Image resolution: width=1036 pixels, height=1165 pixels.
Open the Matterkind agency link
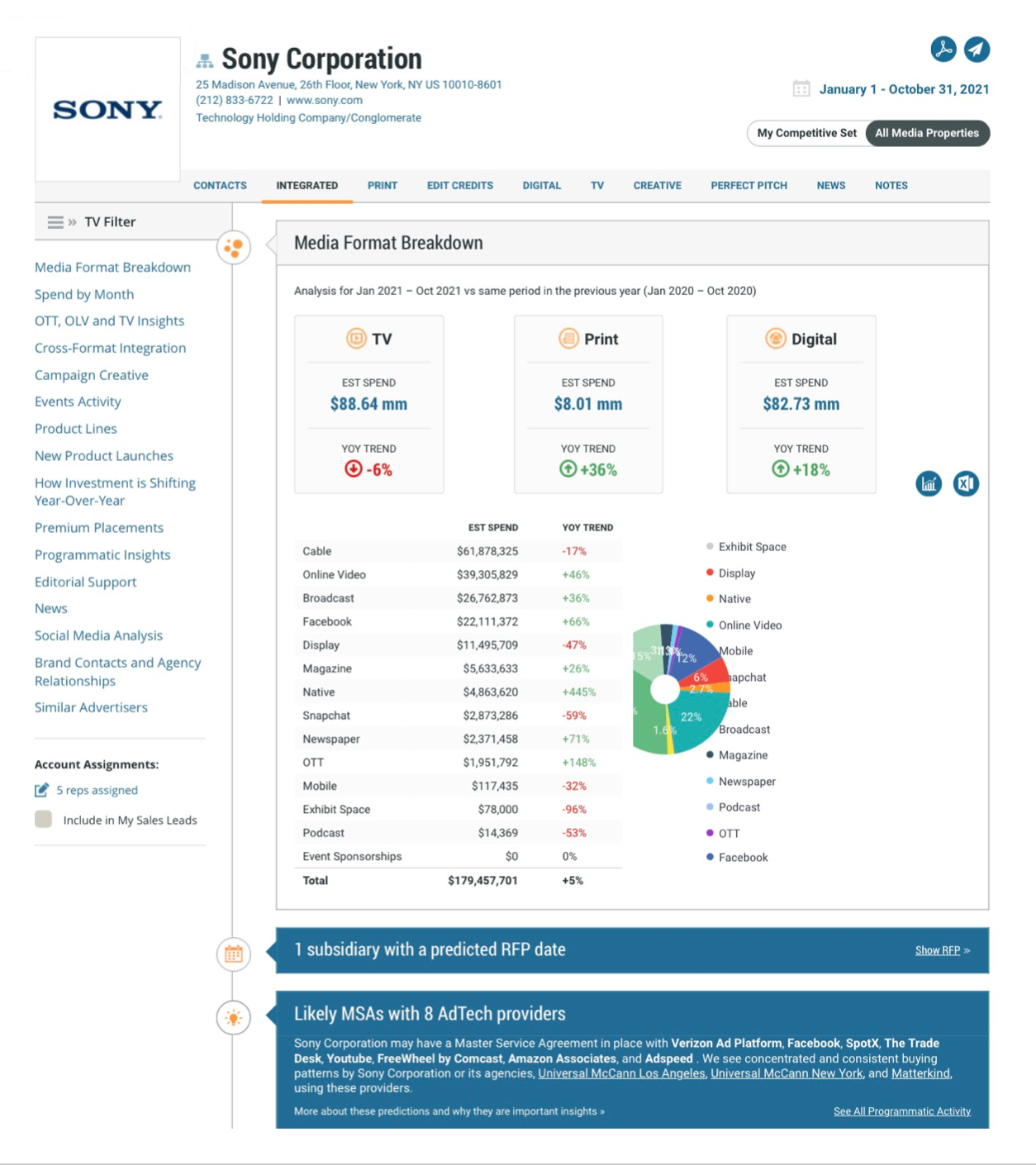click(921, 1073)
